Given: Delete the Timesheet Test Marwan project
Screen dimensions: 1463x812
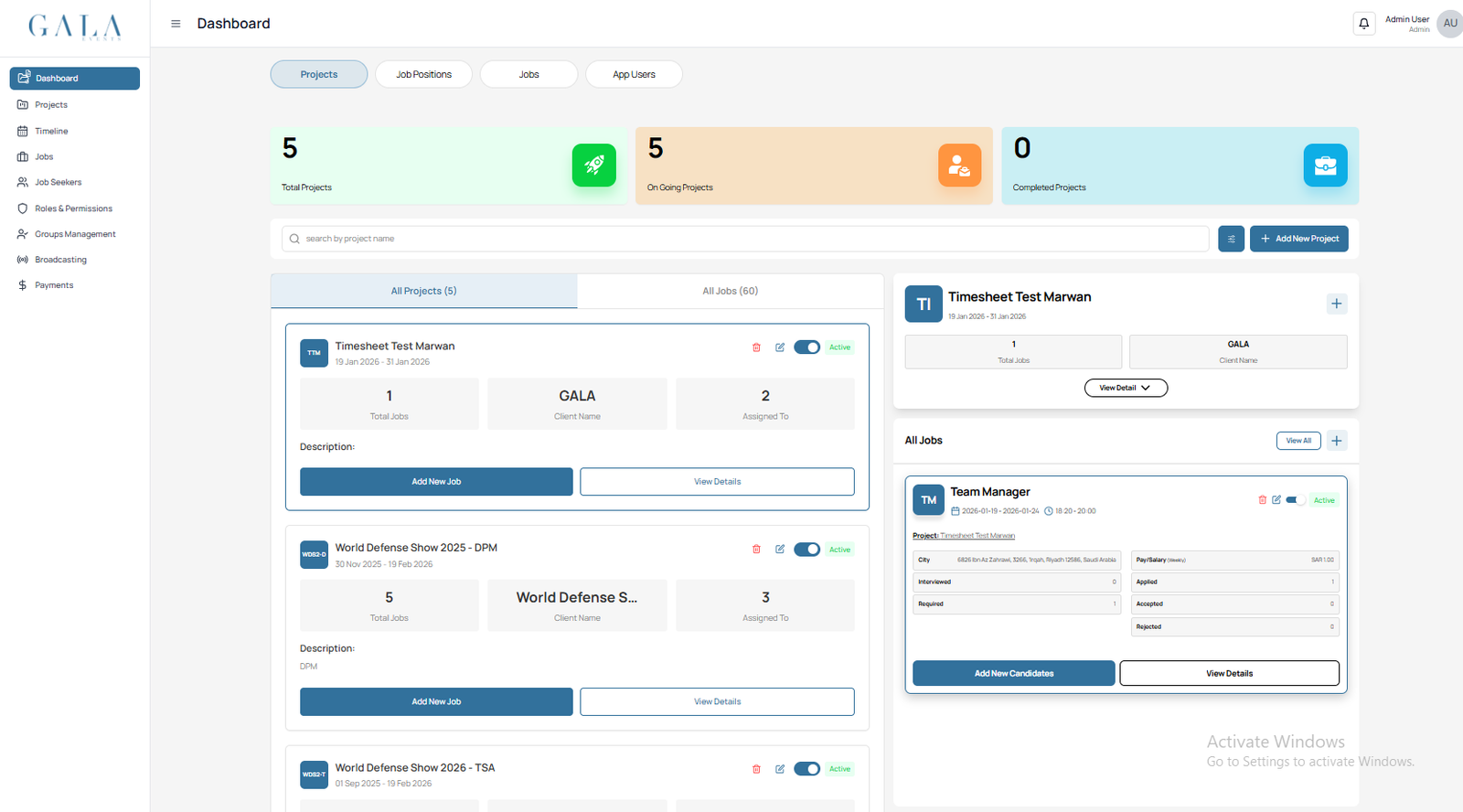Looking at the screenshot, I should 756,347.
